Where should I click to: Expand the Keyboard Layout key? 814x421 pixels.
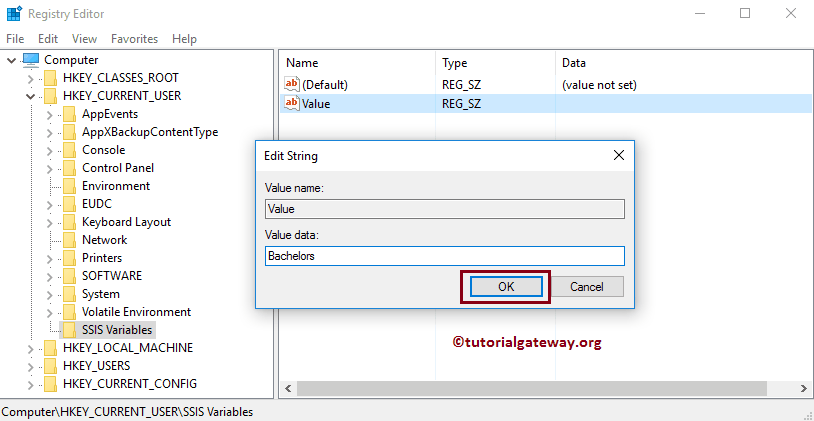tap(49, 223)
